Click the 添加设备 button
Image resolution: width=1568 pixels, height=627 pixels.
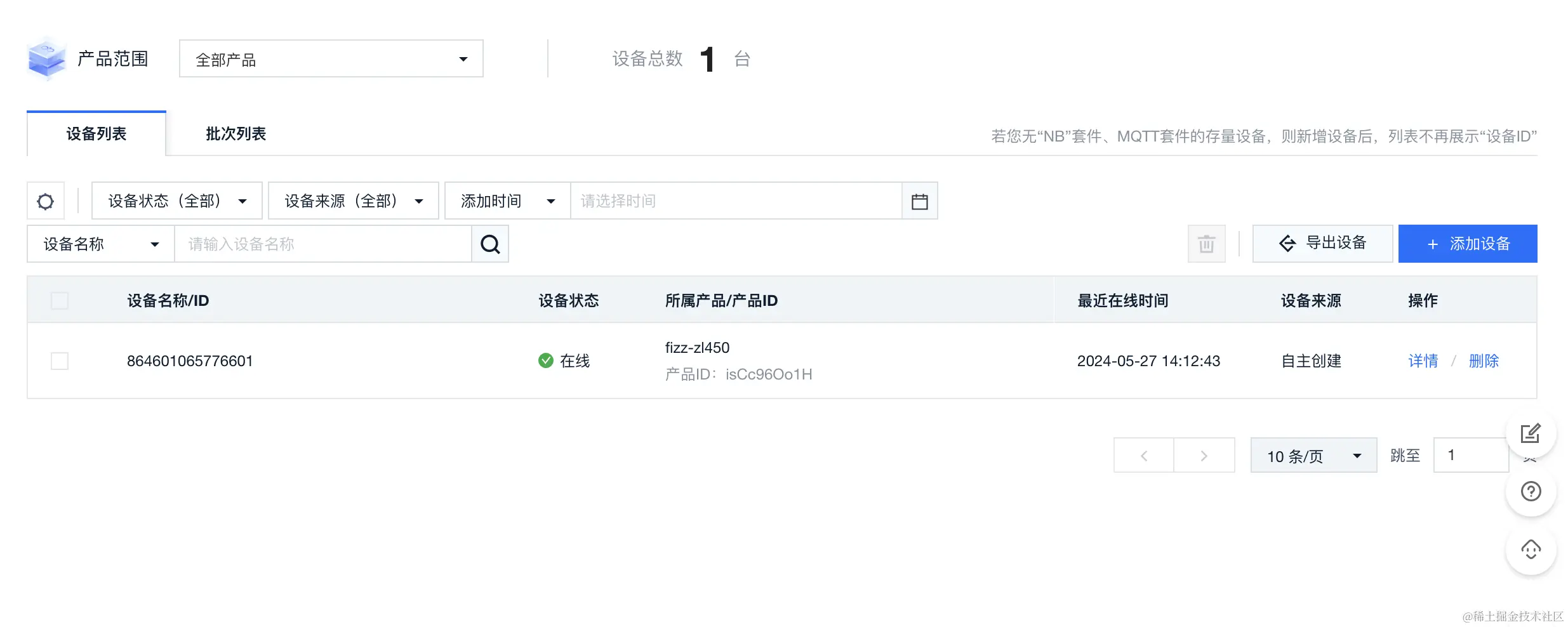[1468, 244]
